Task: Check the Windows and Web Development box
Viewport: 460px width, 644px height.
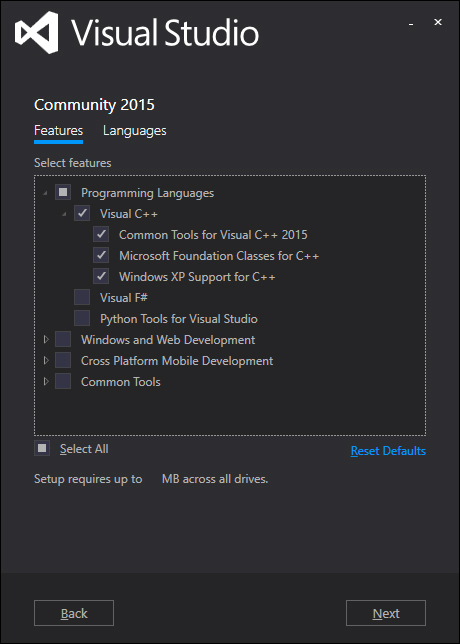Action: coord(63,340)
